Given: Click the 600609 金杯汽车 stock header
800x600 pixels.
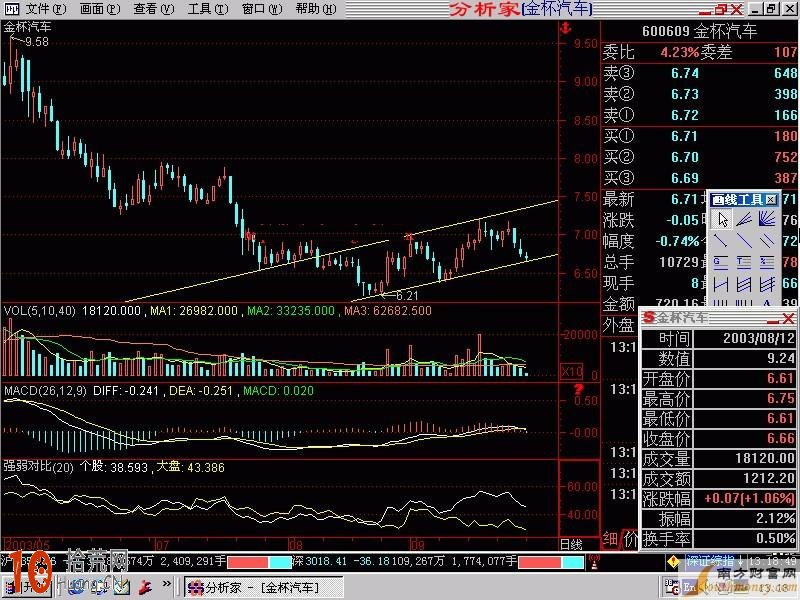Looking at the screenshot, I should [x=699, y=31].
